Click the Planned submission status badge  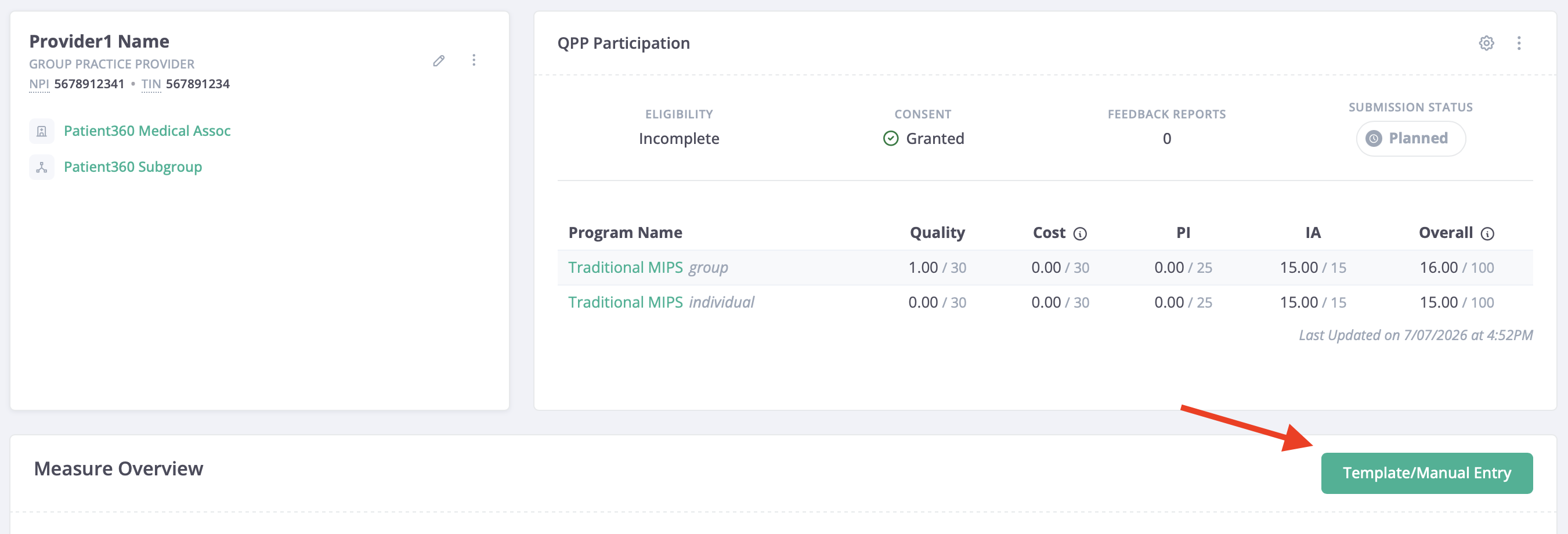coord(1410,139)
